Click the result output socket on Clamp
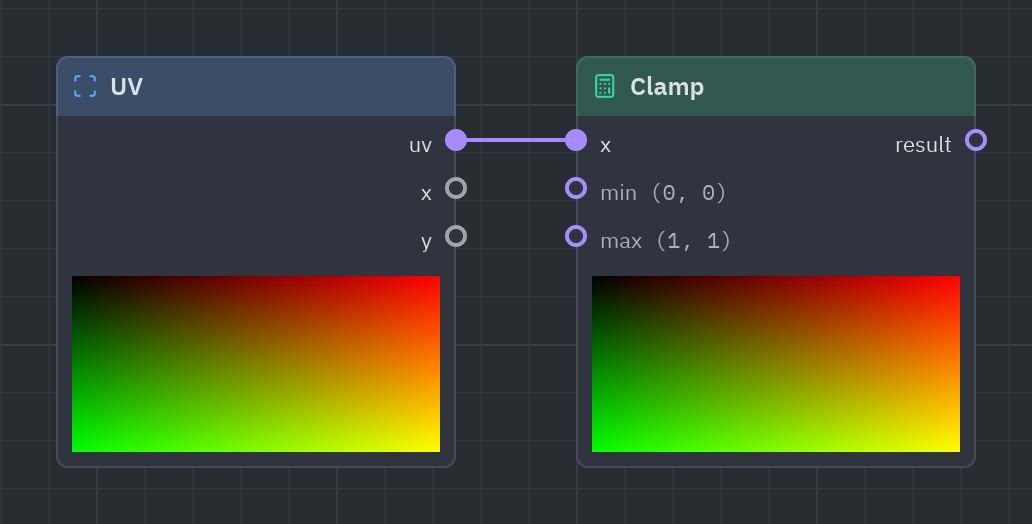Screen dimensions: 1032x524 [x=976, y=140]
